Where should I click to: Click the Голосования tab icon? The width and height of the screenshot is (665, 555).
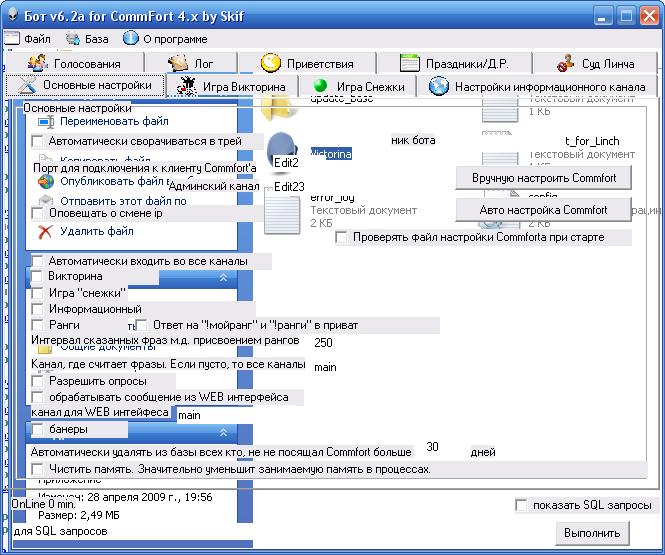39,63
